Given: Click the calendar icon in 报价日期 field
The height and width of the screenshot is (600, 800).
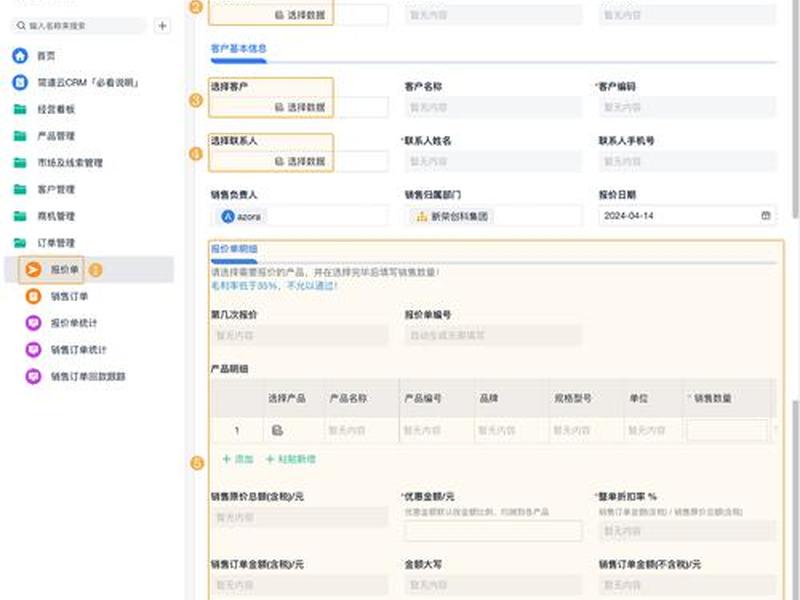Looking at the screenshot, I should (x=765, y=216).
